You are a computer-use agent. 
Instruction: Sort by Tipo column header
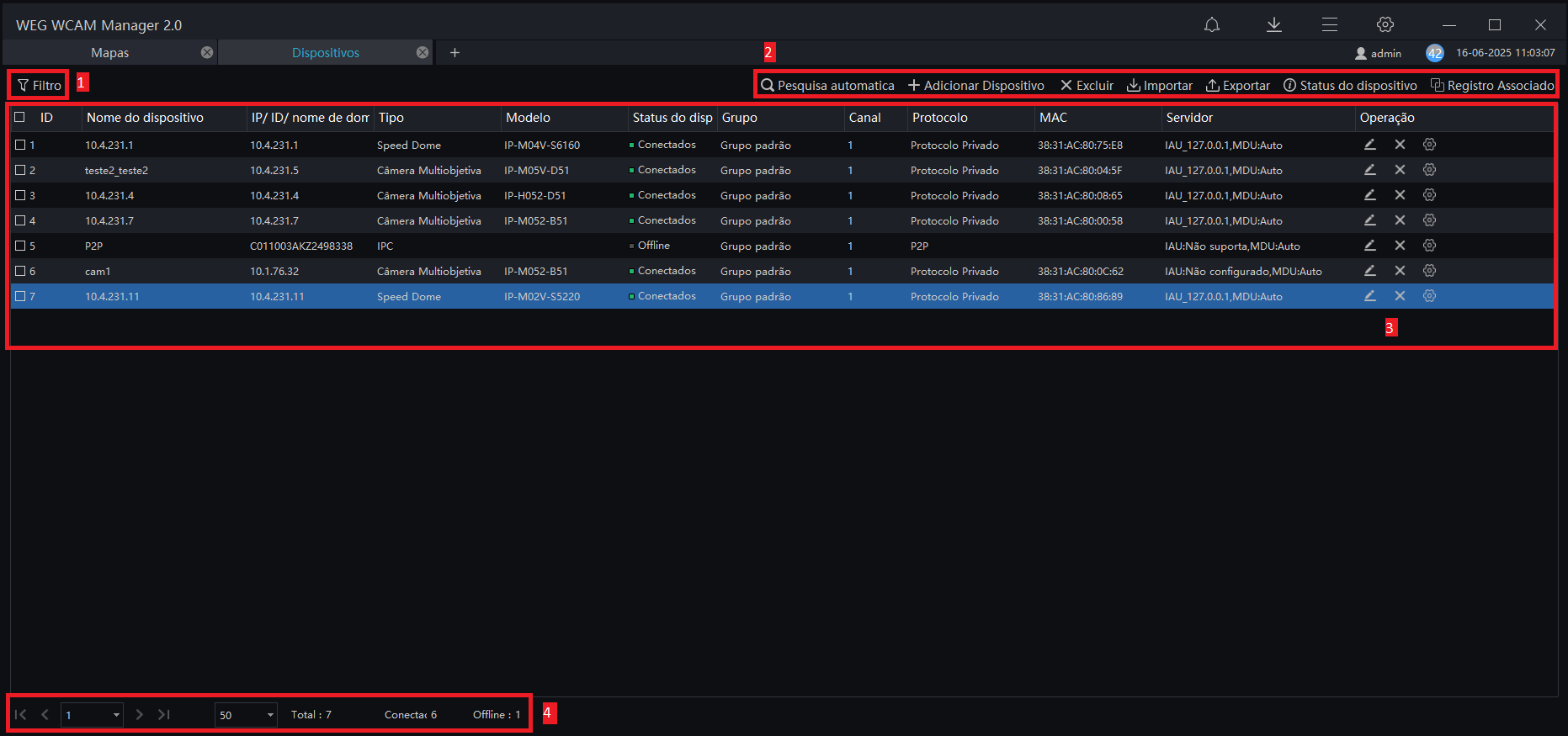click(x=437, y=118)
